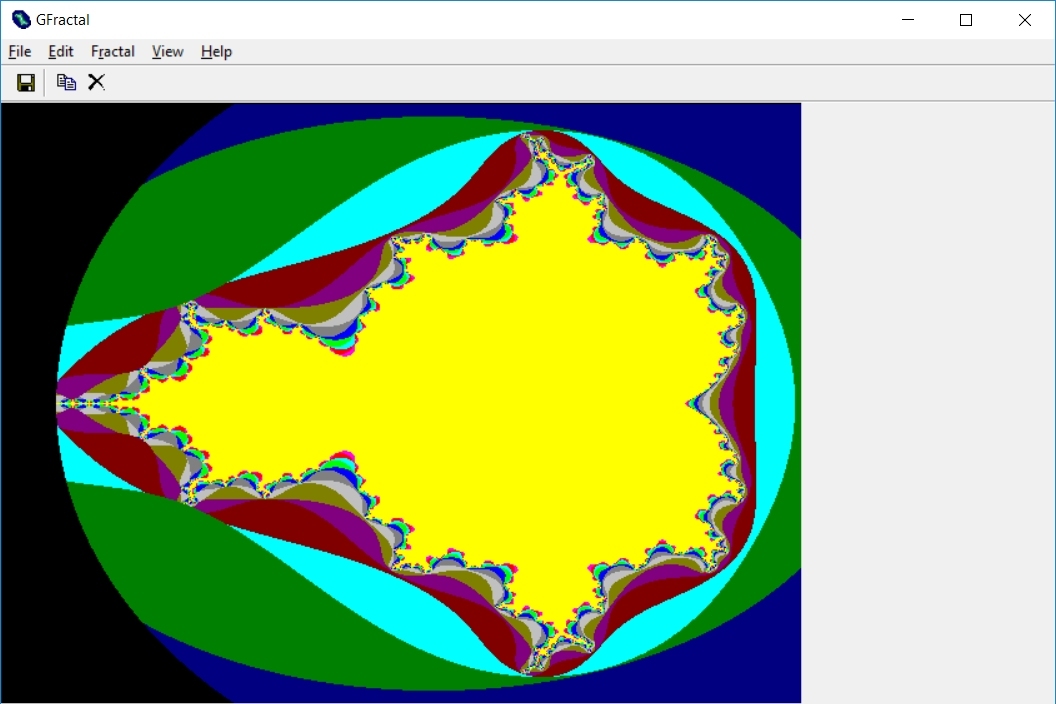Open the View menu
1056x704 pixels.
pos(167,51)
